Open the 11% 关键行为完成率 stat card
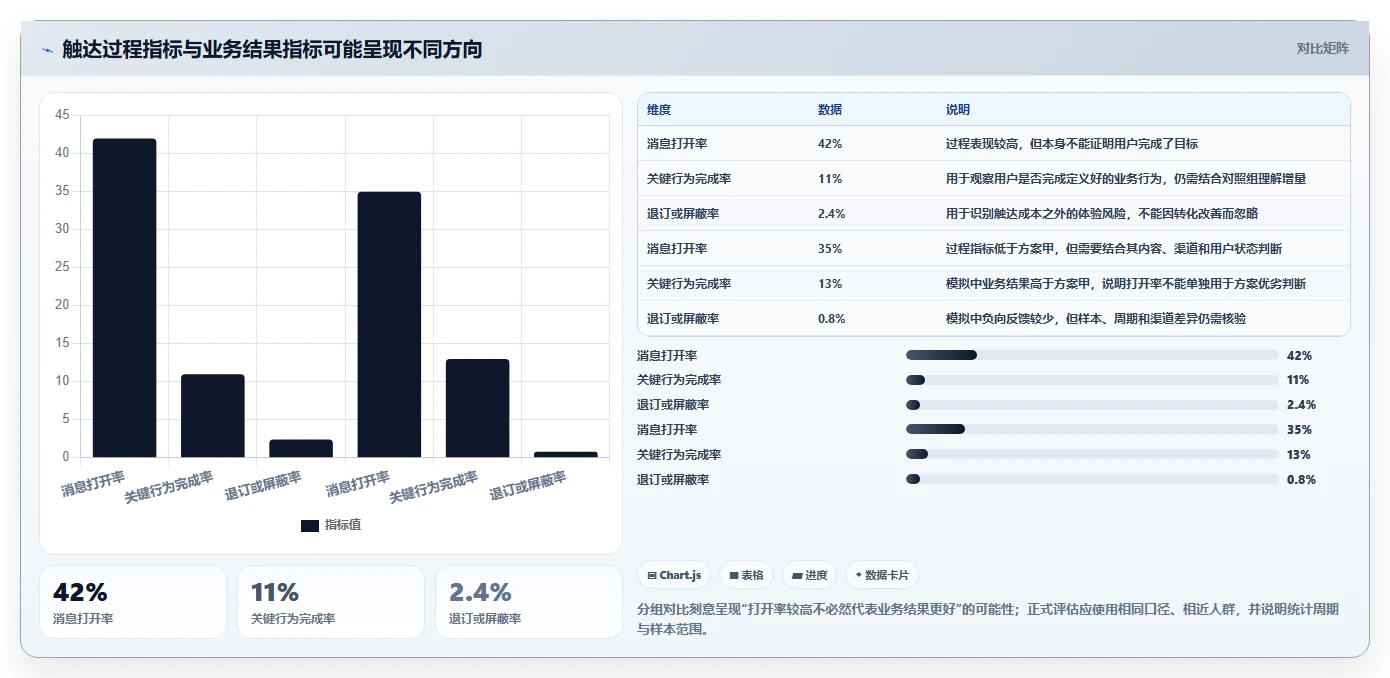The height and width of the screenshot is (678, 1390). [x=331, y=602]
